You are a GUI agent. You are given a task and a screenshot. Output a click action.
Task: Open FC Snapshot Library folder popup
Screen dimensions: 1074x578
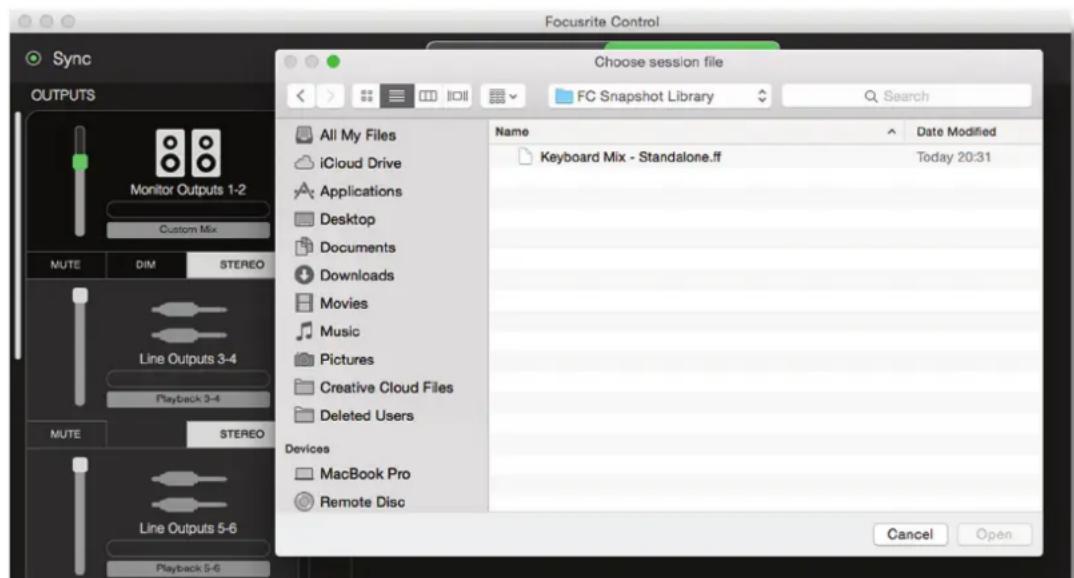coord(660,96)
